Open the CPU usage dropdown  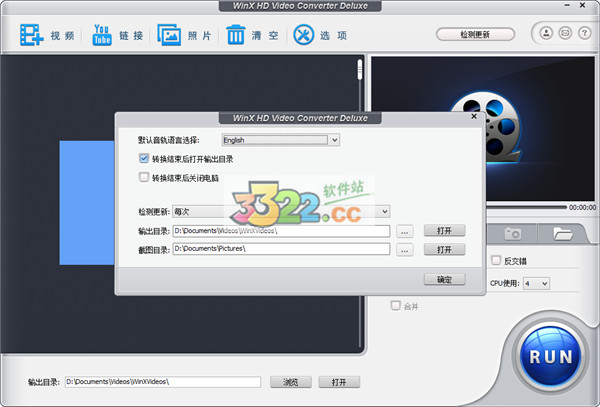[536, 283]
